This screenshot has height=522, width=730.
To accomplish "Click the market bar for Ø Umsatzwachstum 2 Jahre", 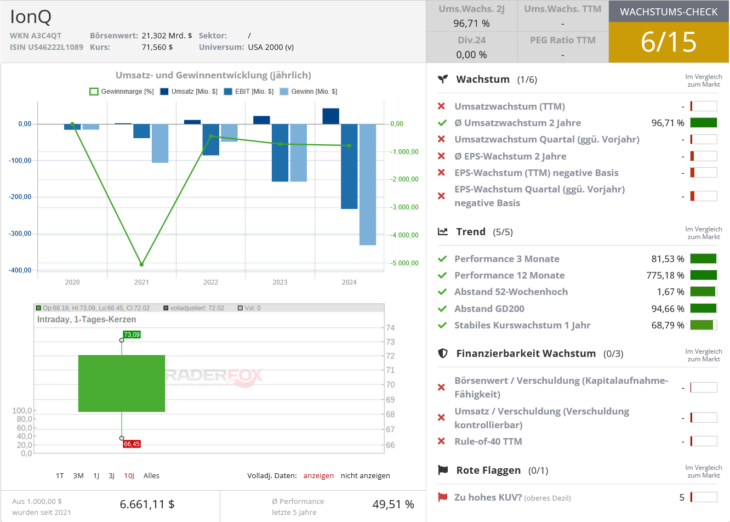I will tap(703, 123).
